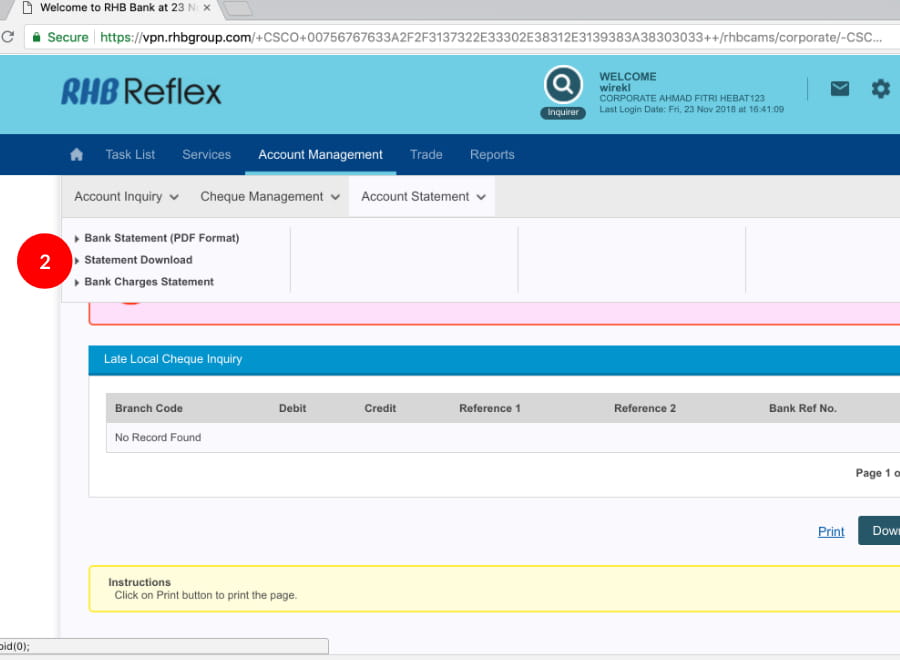Viewport: 900px width, 660px height.
Task: Switch to the Trade menu
Action: (426, 155)
